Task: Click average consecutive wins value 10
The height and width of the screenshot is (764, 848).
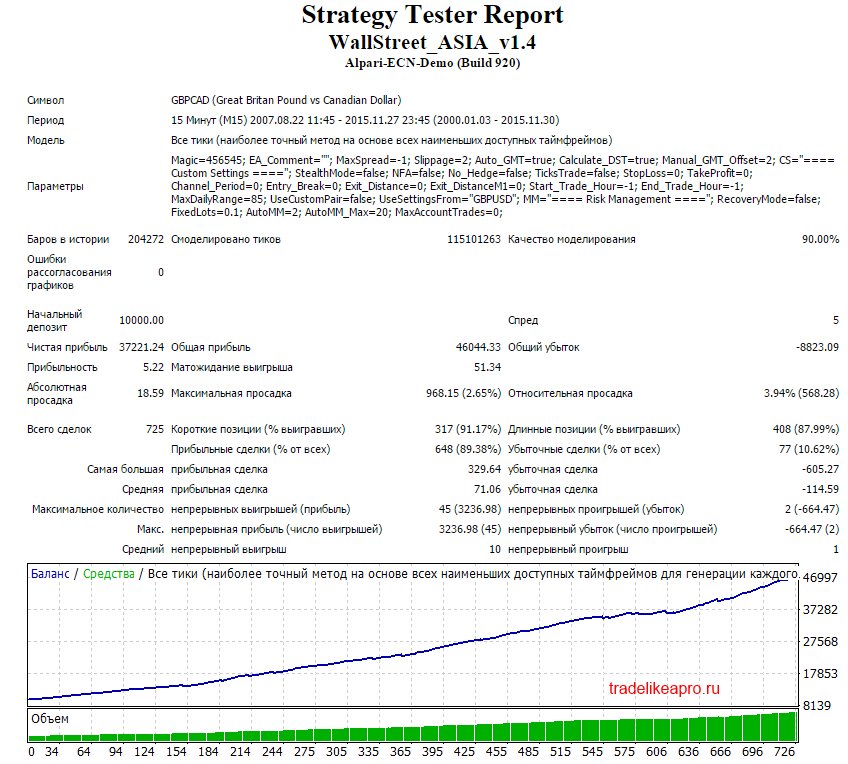Action: (495, 549)
